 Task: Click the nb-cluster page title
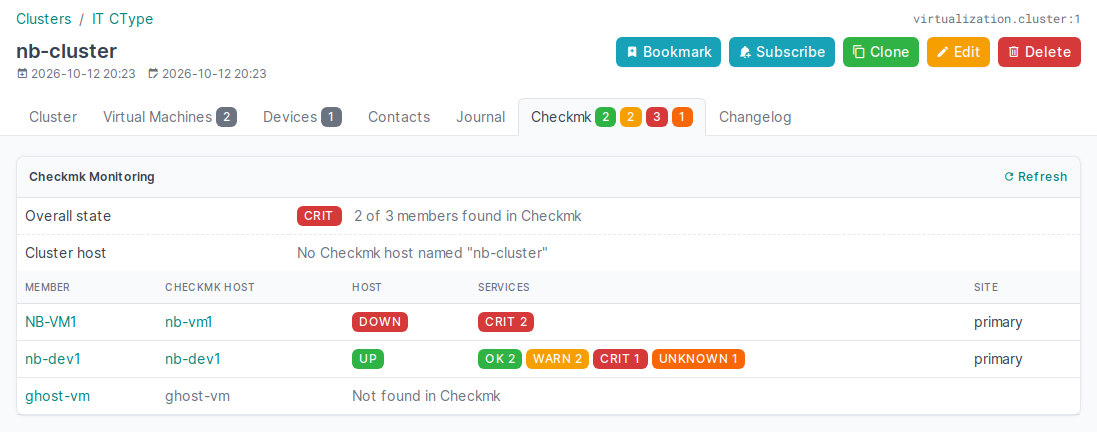click(66, 51)
